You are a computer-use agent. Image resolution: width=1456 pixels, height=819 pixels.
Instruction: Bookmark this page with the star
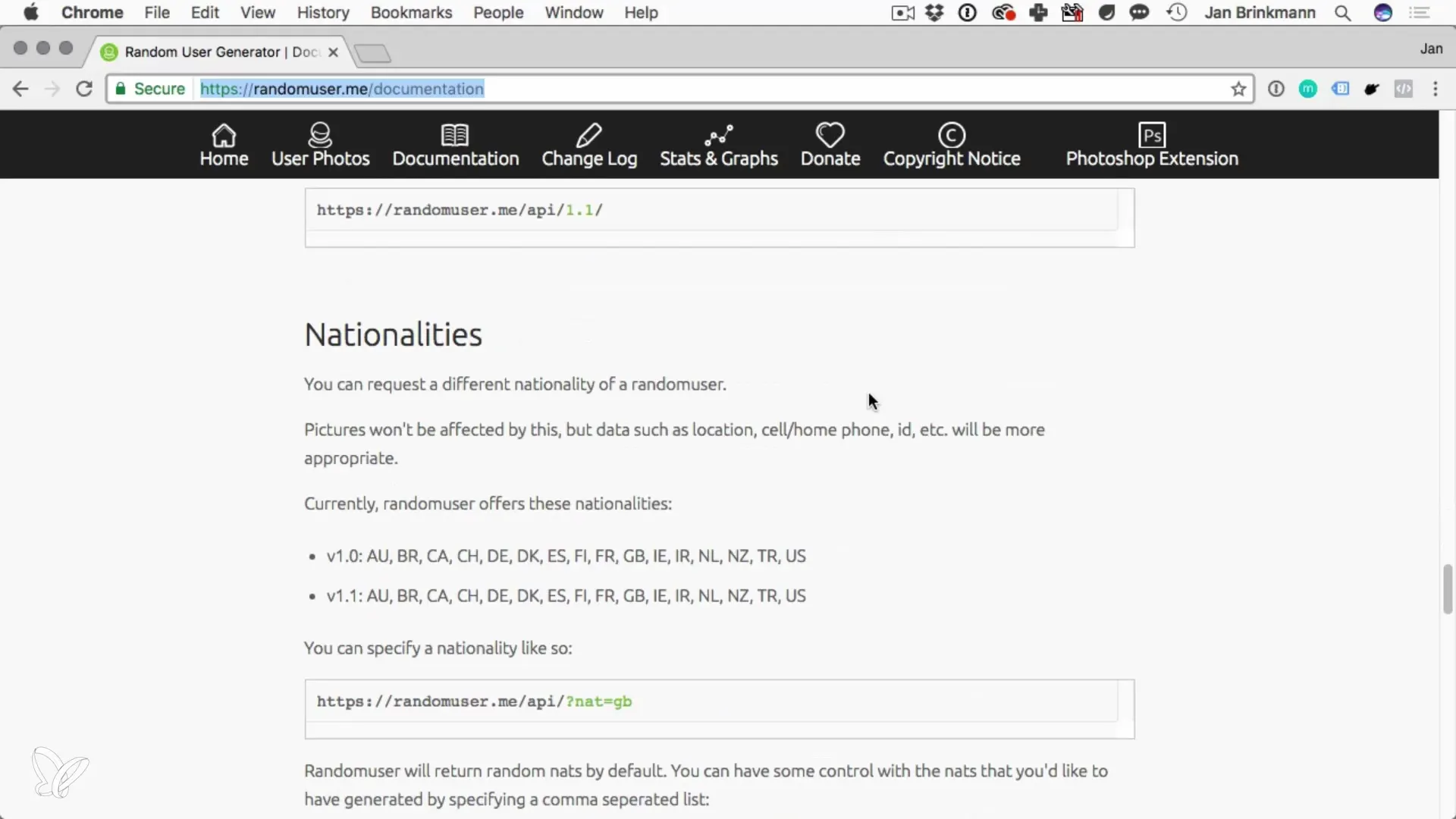[x=1238, y=89]
